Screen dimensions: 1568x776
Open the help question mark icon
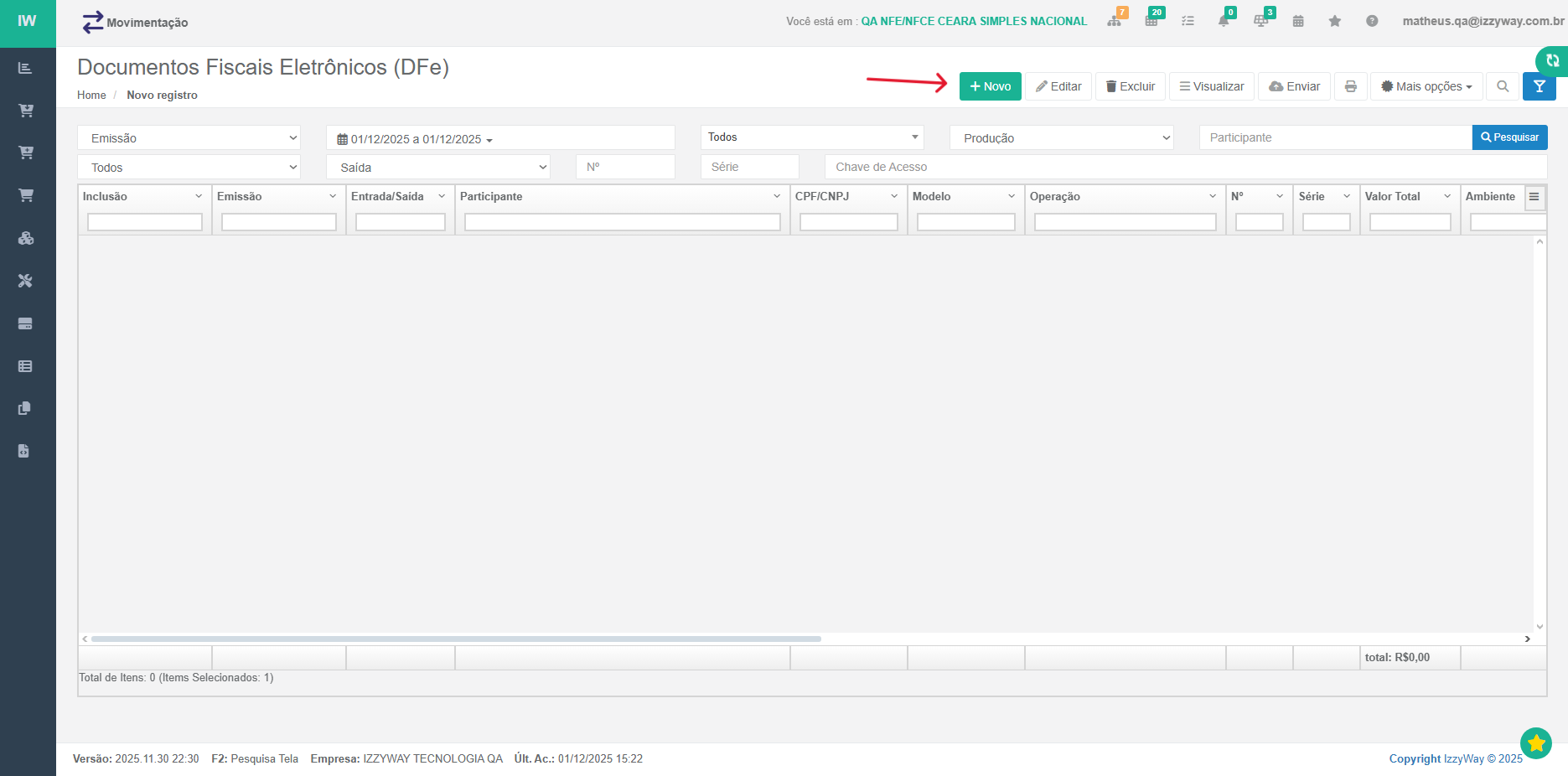(x=1371, y=21)
